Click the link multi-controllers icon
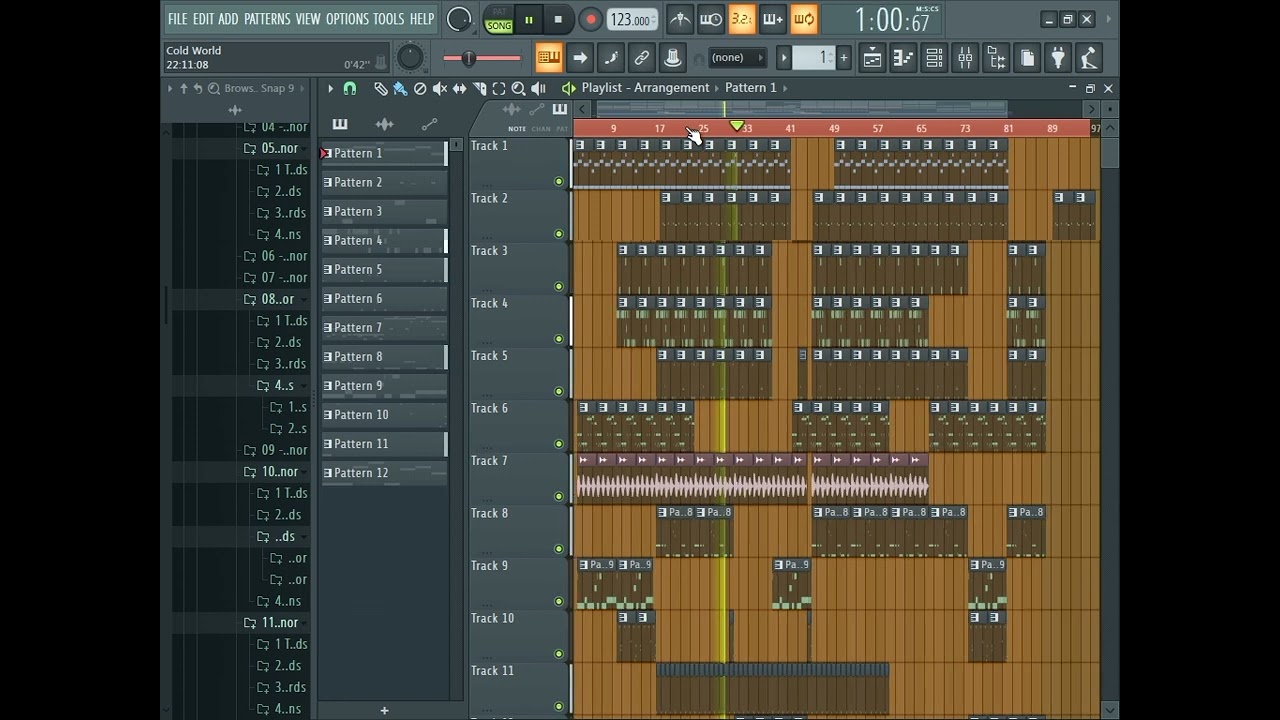The height and width of the screenshot is (720, 1280). (642, 58)
